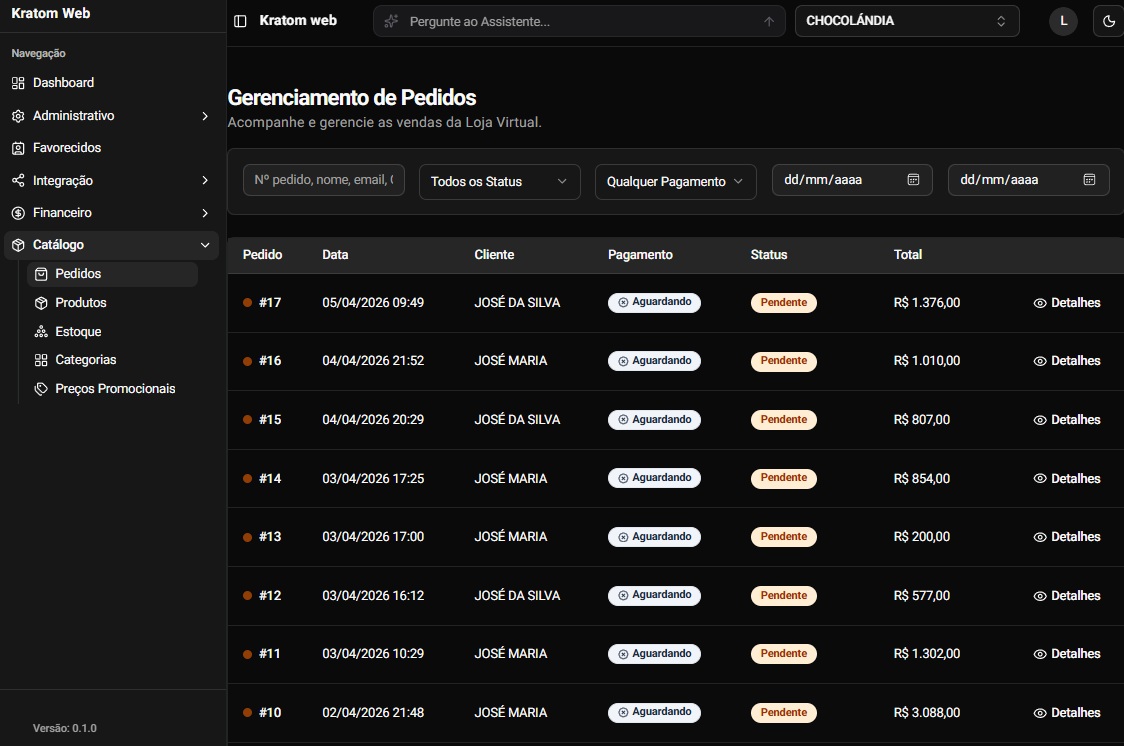Expand the Administrativo menu

click(110, 116)
